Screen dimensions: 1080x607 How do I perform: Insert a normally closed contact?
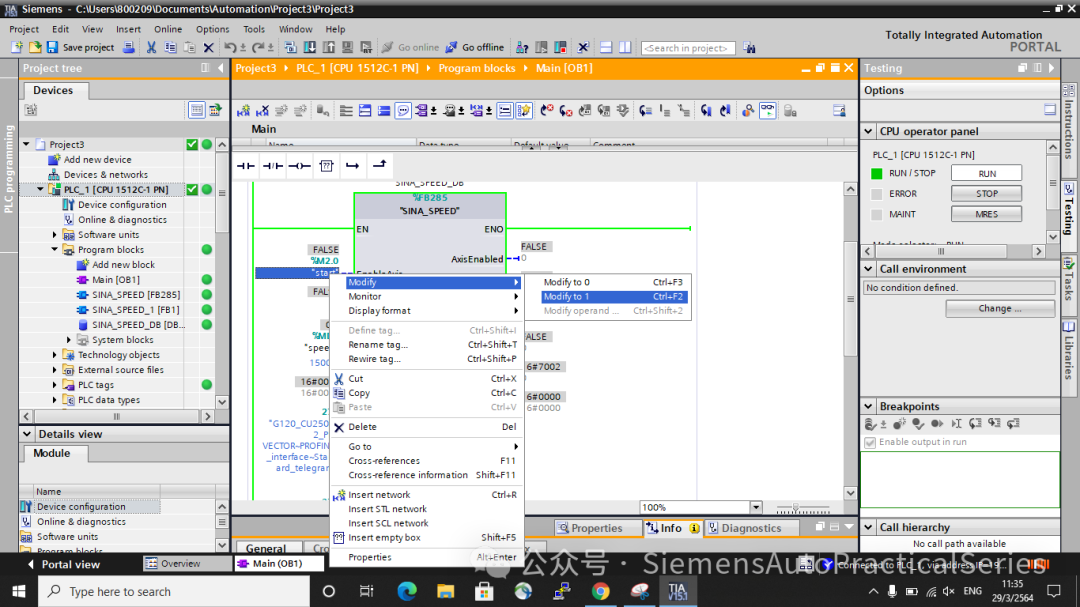[x=273, y=165]
